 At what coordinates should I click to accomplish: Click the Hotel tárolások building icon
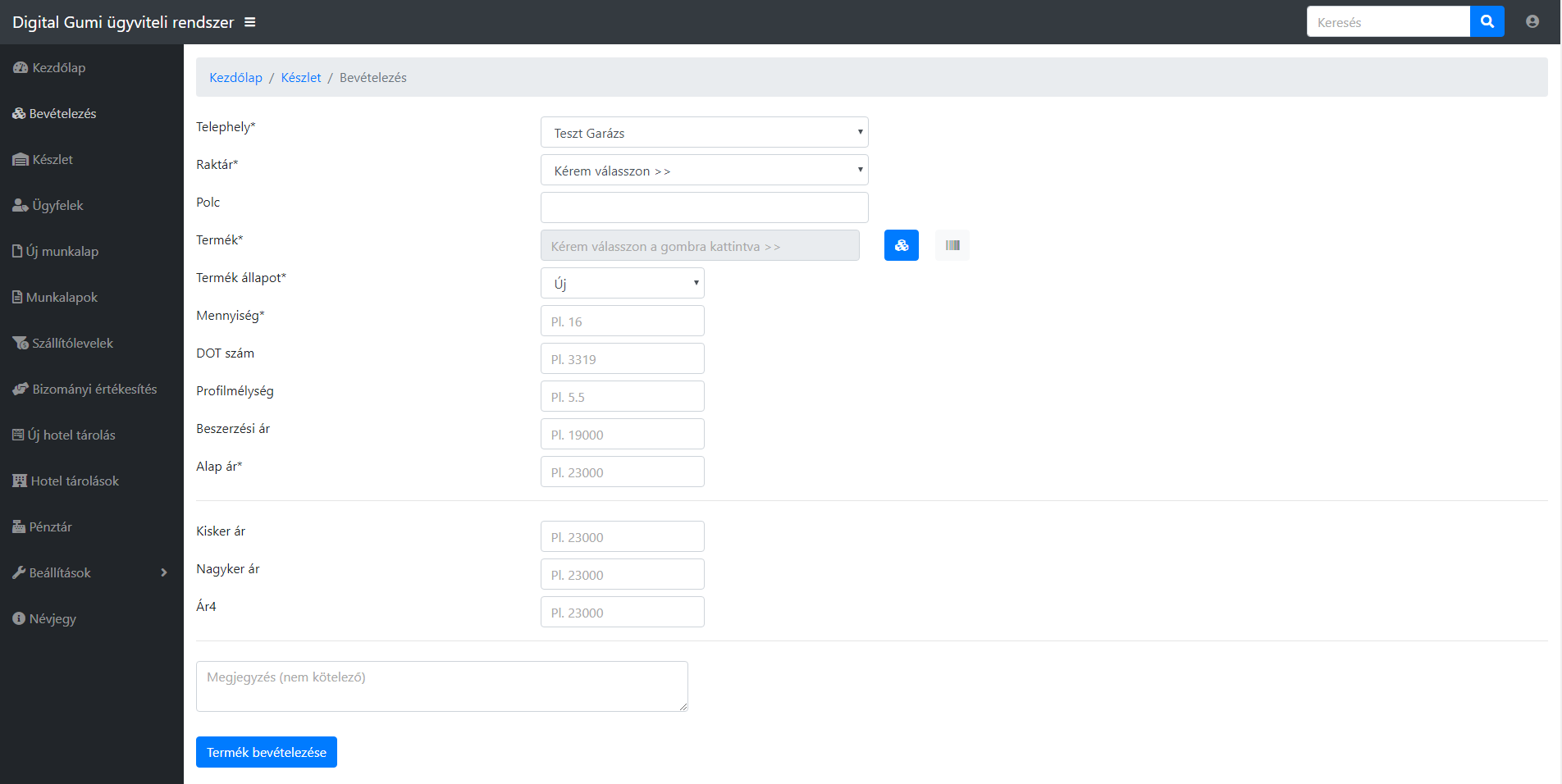click(x=20, y=481)
